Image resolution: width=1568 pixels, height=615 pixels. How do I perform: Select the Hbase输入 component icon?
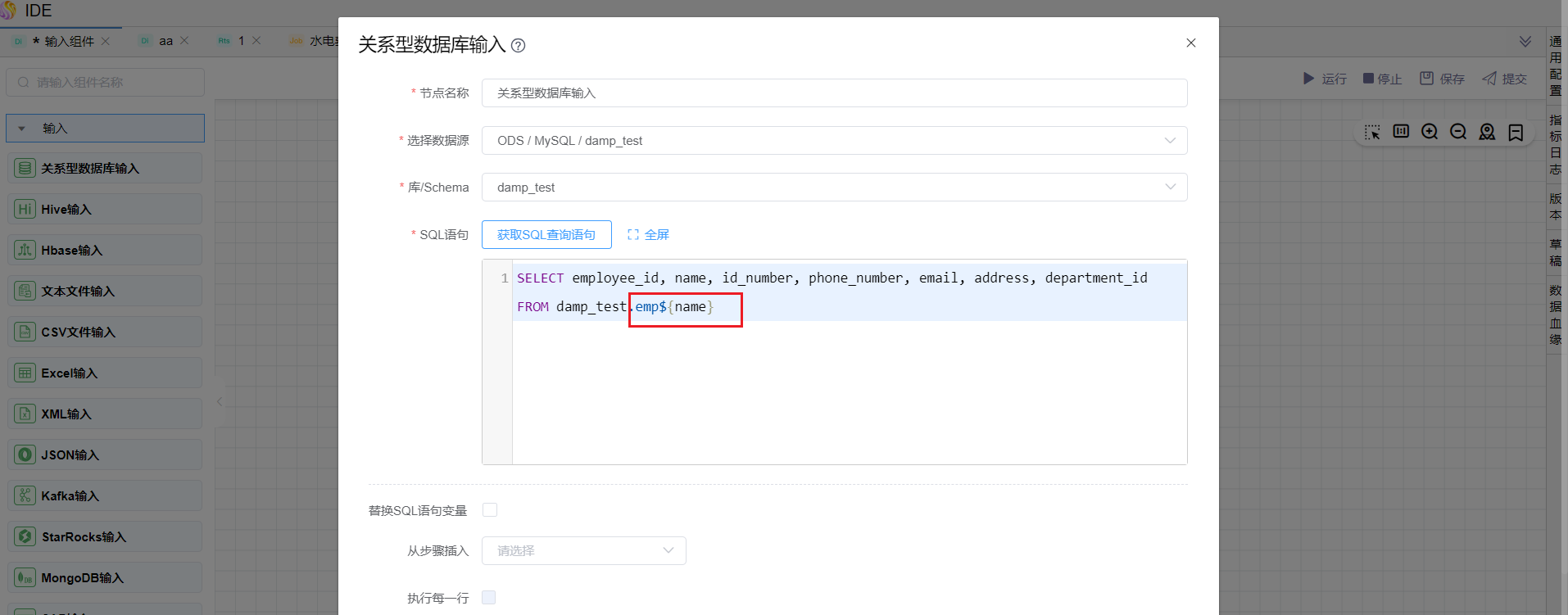point(25,251)
